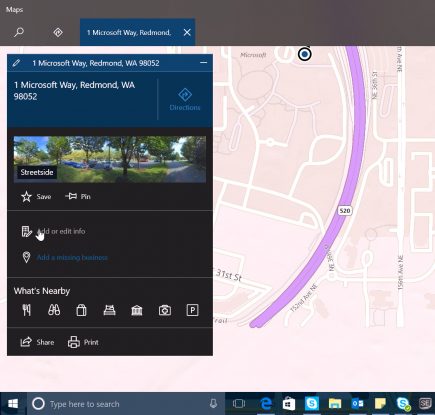
Task: Open Skype with green check badge
Action: pyautogui.click(x=403, y=404)
